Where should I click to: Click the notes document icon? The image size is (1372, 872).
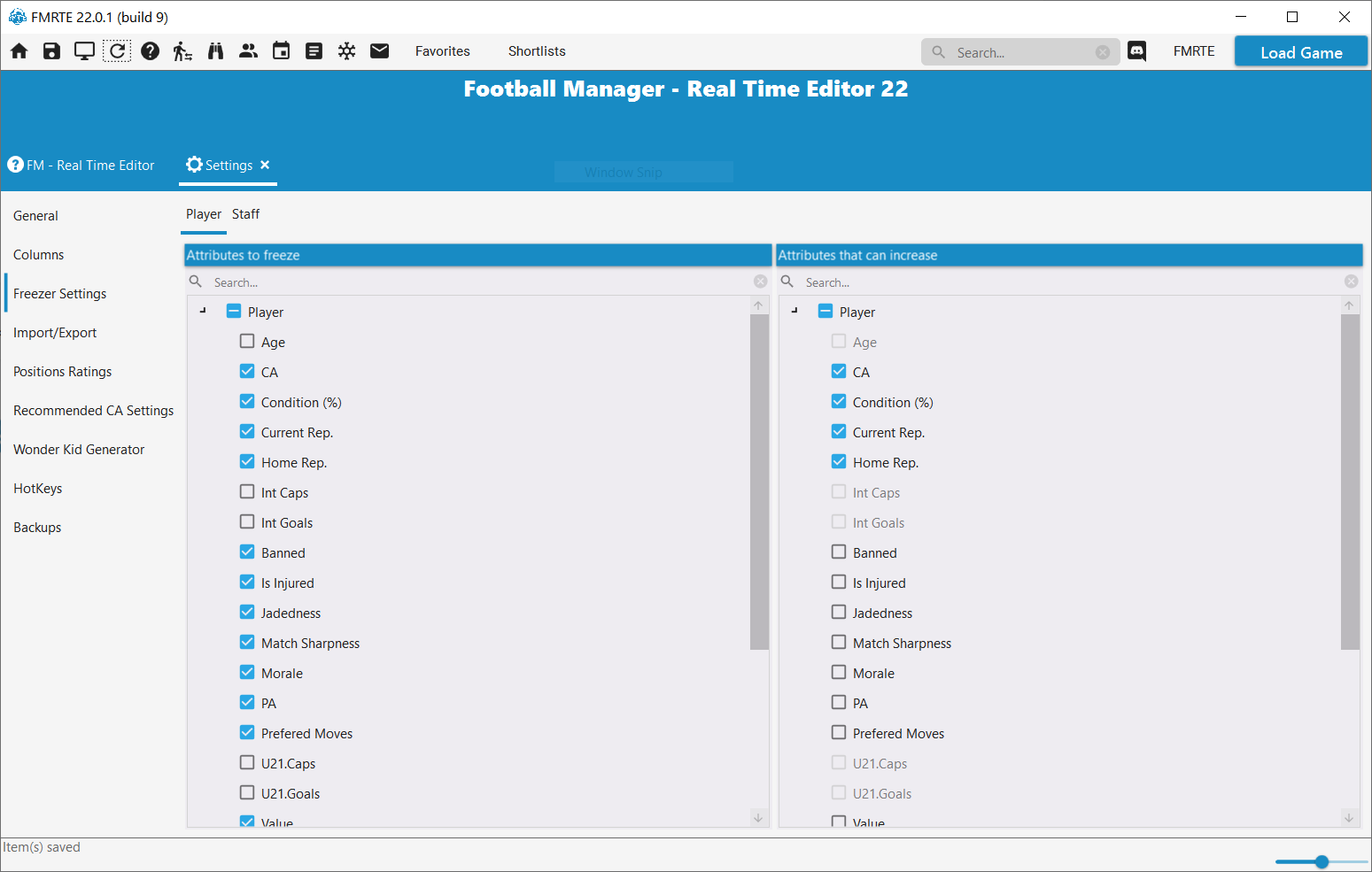click(314, 51)
